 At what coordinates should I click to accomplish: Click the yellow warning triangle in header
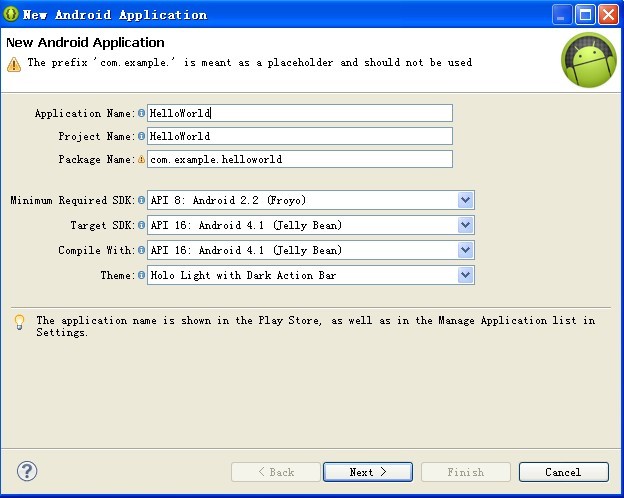(14, 64)
